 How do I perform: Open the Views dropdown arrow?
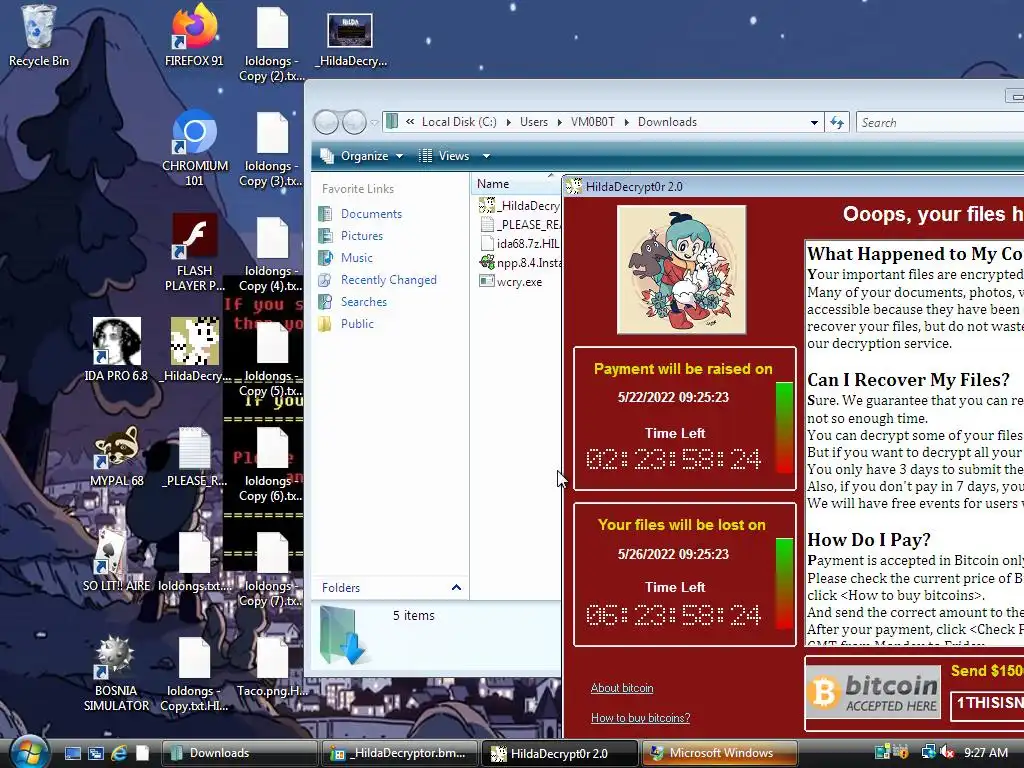click(486, 156)
